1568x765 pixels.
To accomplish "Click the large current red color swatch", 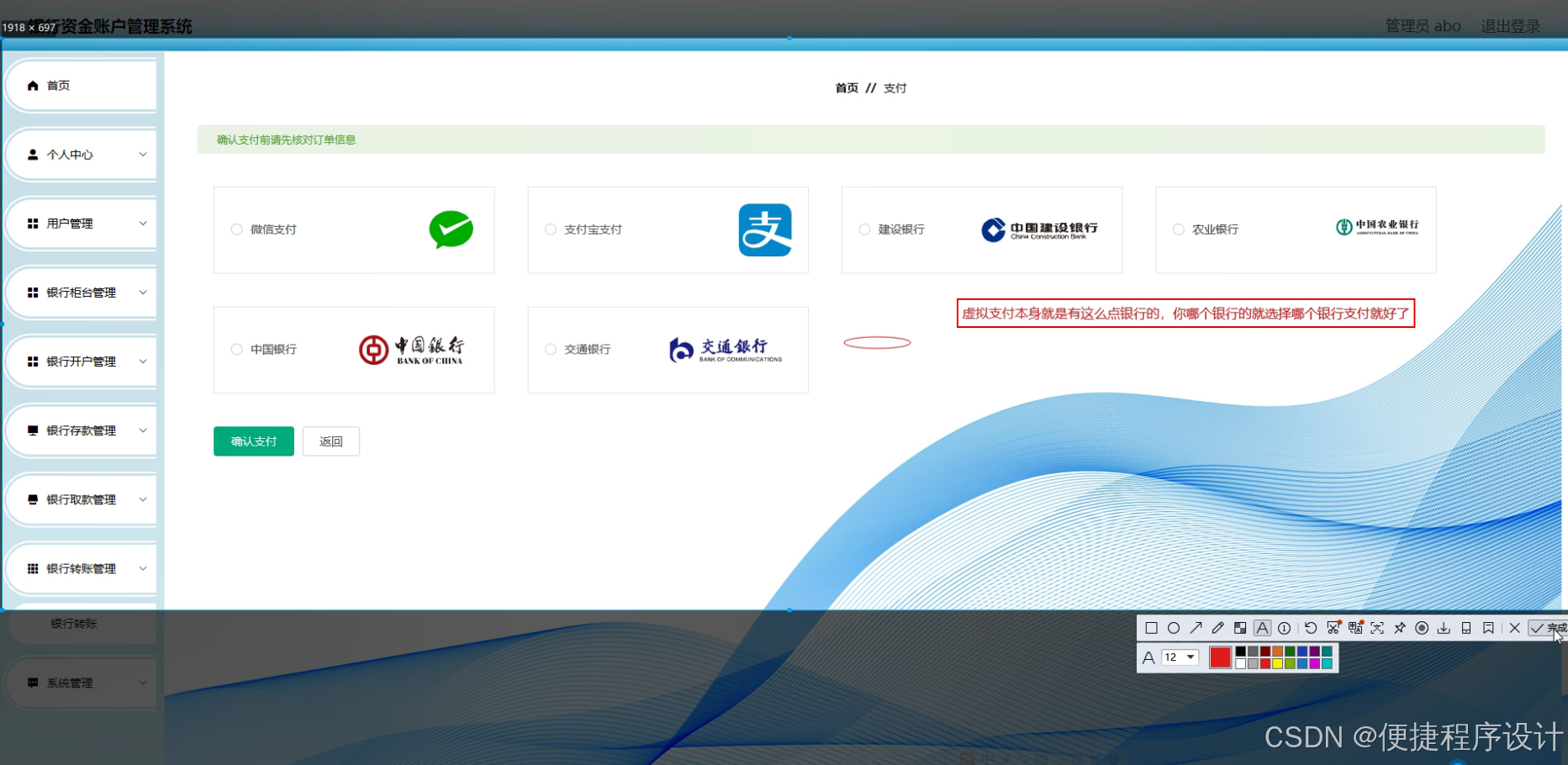I will pyautogui.click(x=1221, y=657).
